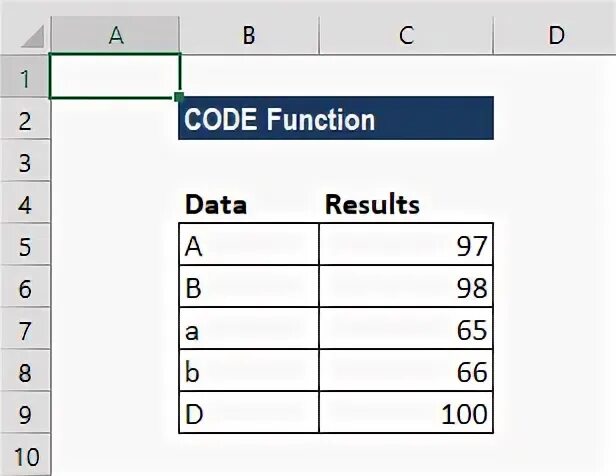
Task: Click the Results header cell
Action: 406,203
